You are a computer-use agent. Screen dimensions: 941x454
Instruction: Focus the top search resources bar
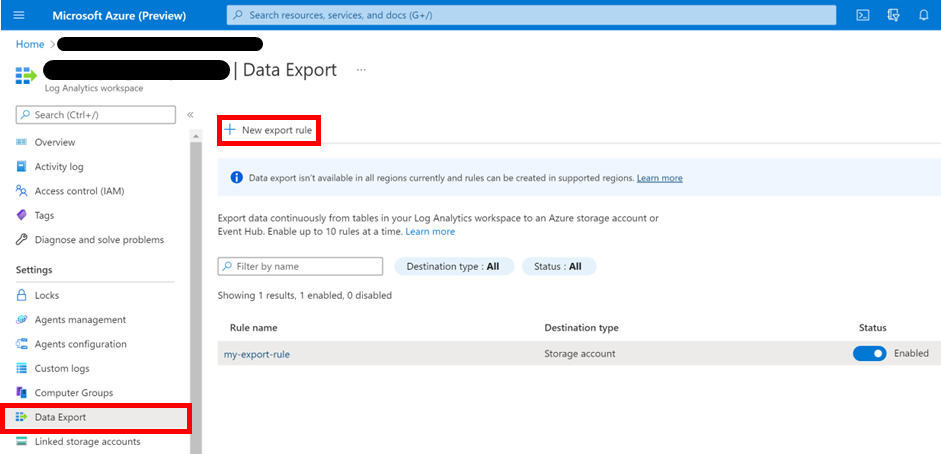(531, 16)
